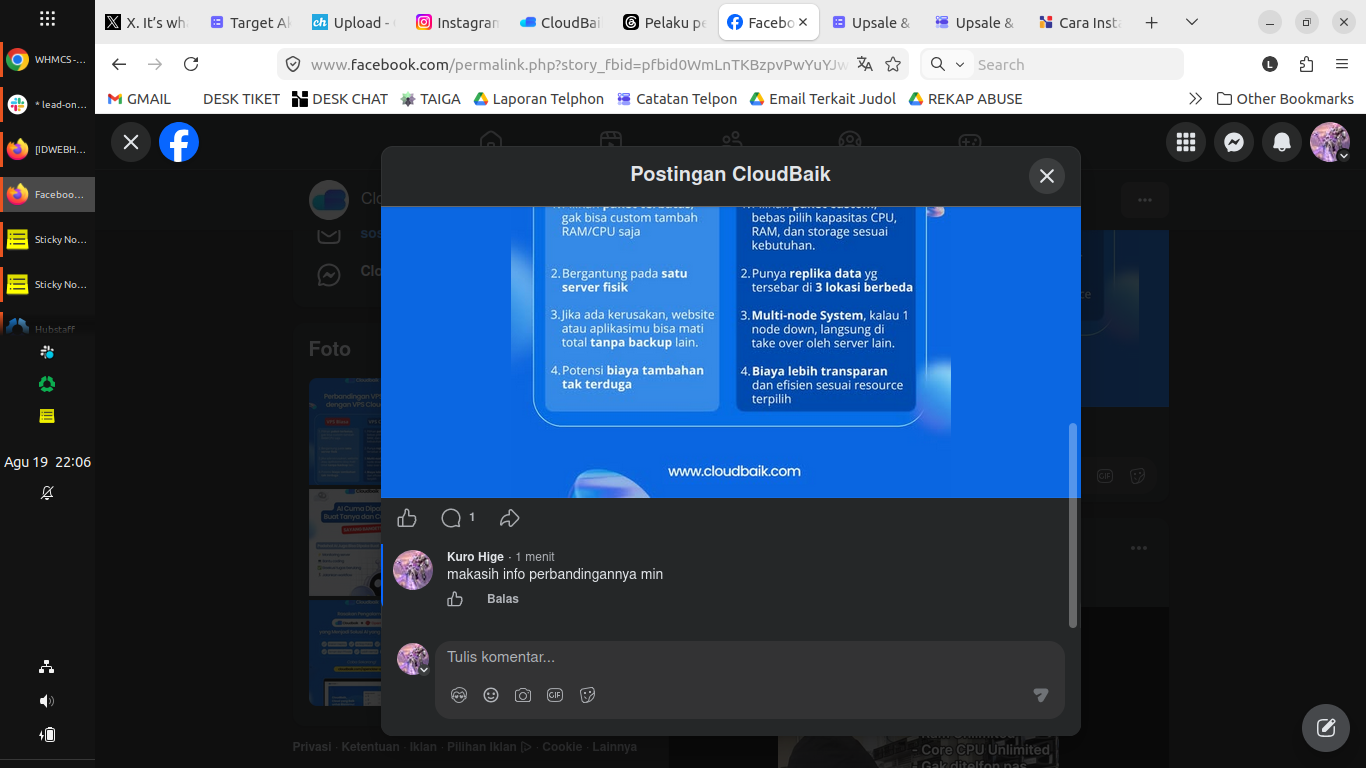This screenshot has height=768, width=1366.
Task: Send the comment with the paper-plane icon
Action: pos(1041,695)
